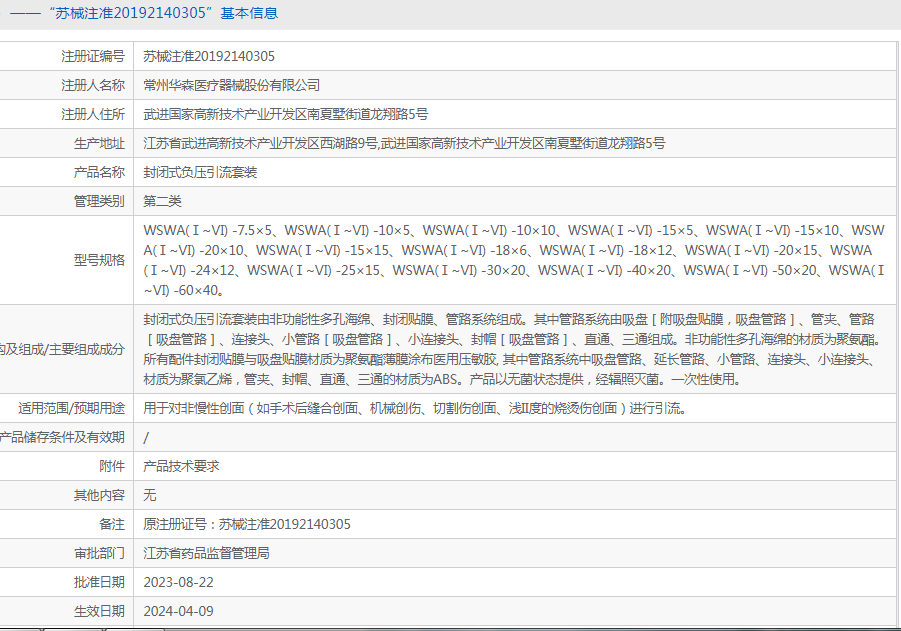Click the "批准日期" row label
The height and width of the screenshot is (631, 901).
(x=99, y=582)
